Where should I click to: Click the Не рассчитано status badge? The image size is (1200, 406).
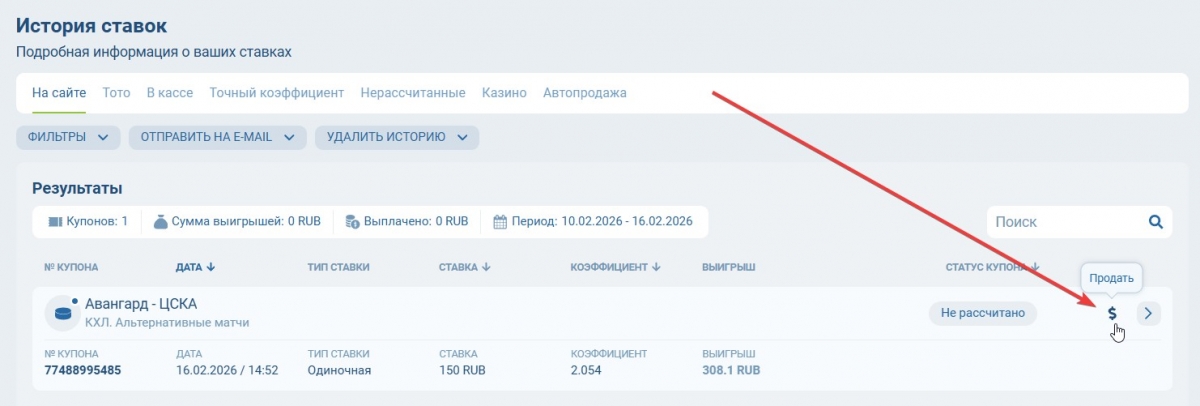983,313
